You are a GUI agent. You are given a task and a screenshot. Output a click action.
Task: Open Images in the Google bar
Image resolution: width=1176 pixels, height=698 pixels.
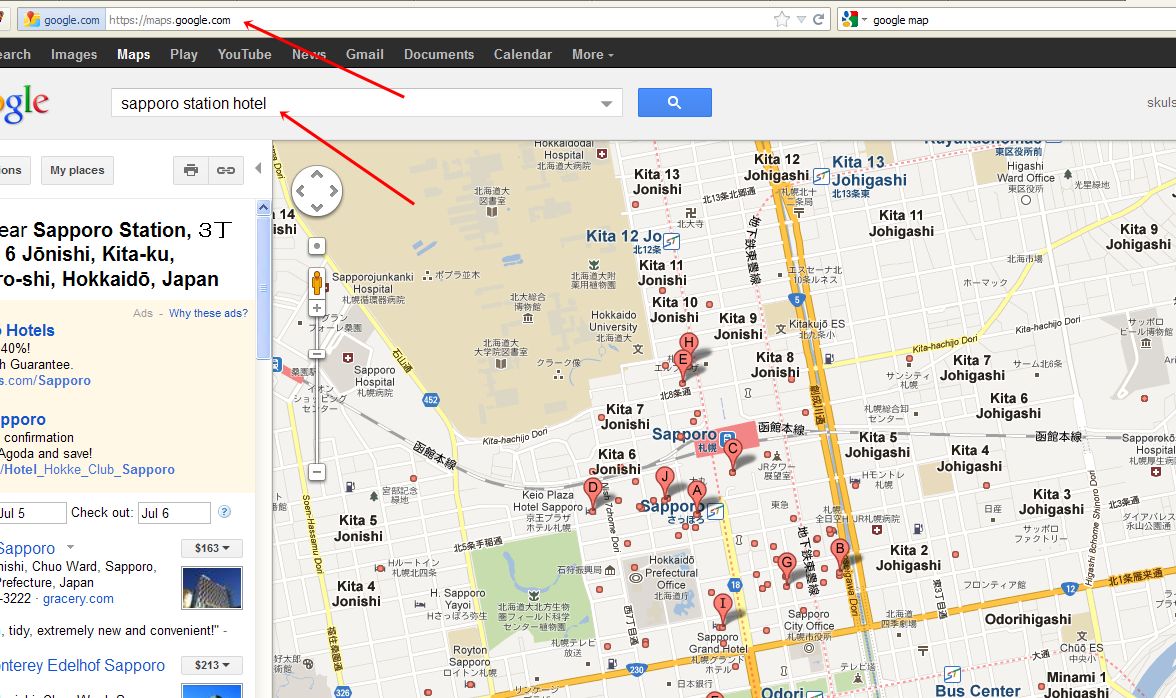click(74, 54)
